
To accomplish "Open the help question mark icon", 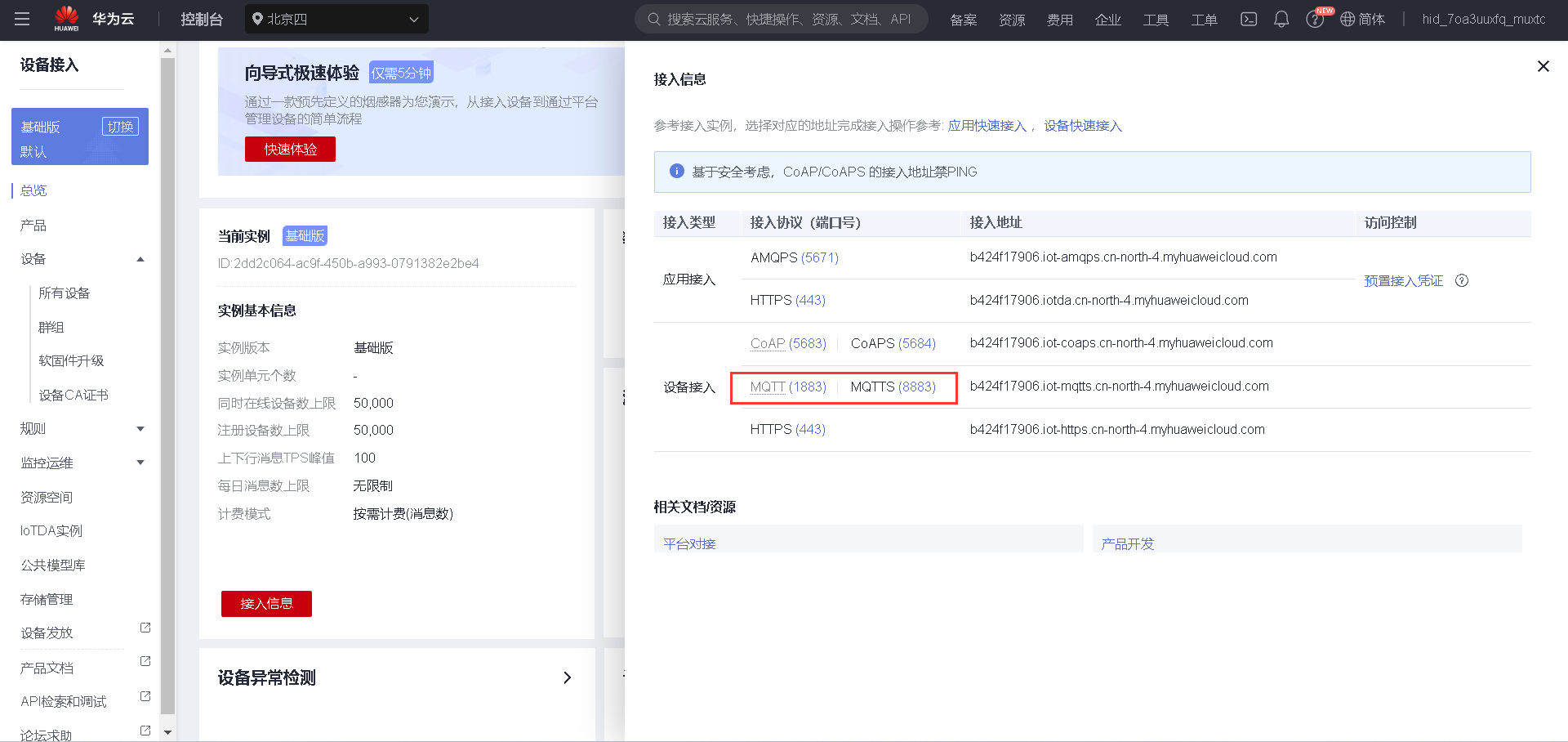I will pos(1314,20).
